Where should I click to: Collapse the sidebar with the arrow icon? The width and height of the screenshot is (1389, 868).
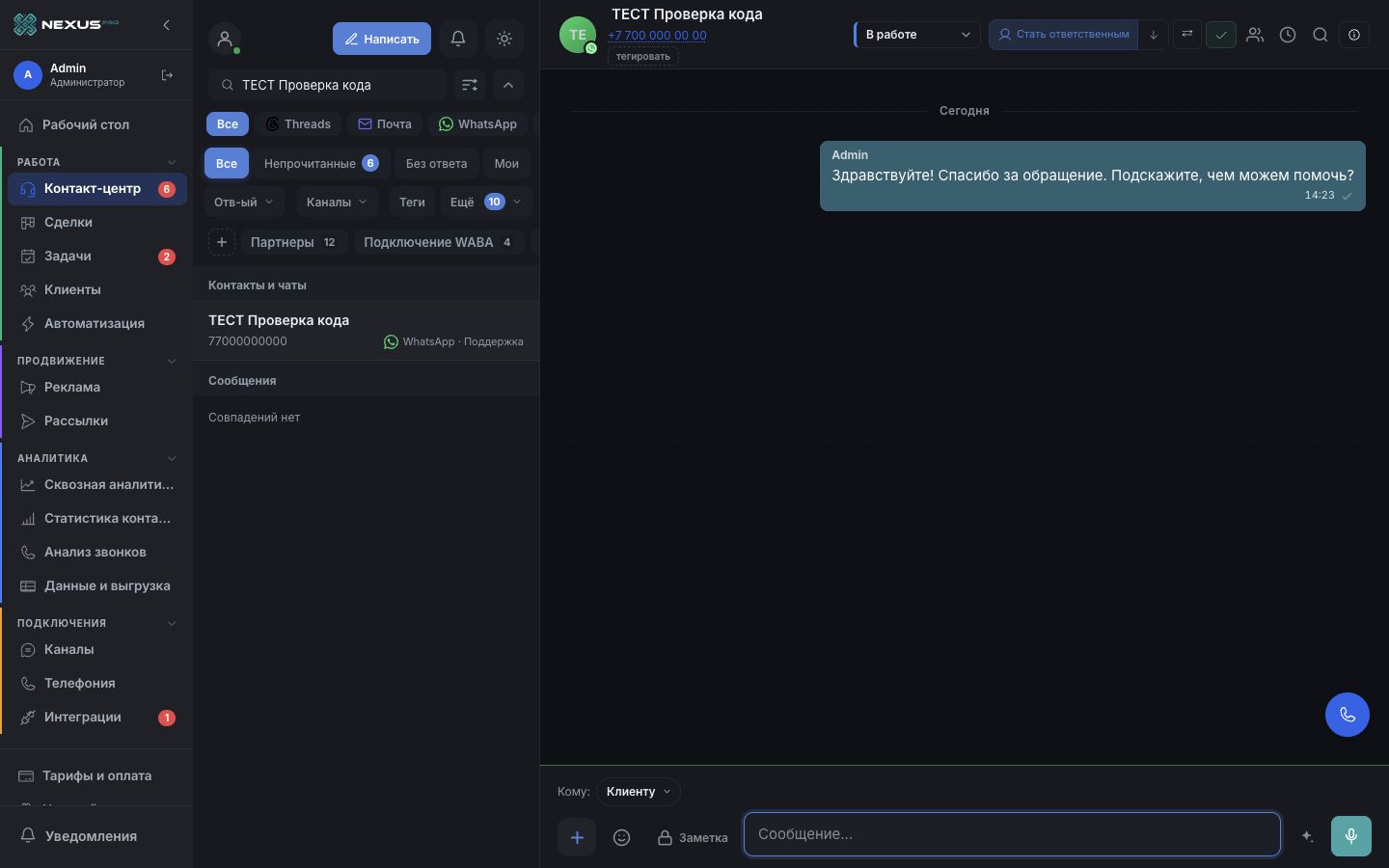tap(166, 25)
